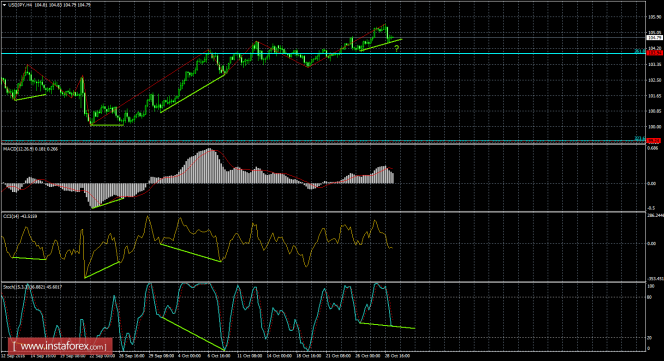
Task: Click the white current price label 104.79
Action: point(655,38)
